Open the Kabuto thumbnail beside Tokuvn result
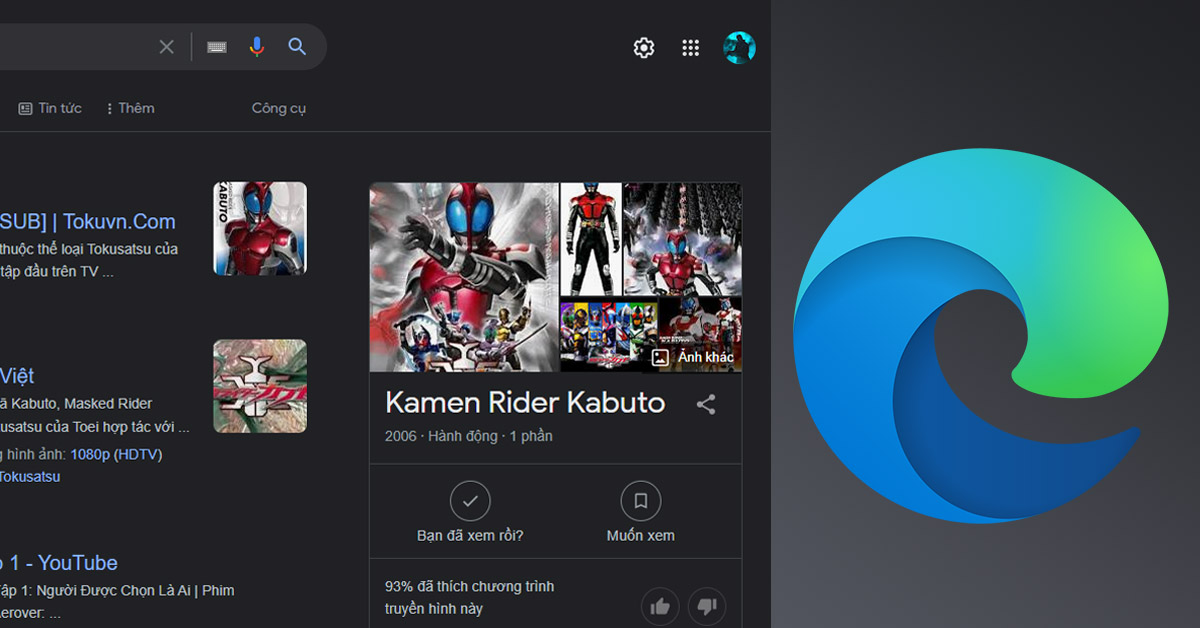The height and width of the screenshot is (628, 1200). (260, 228)
